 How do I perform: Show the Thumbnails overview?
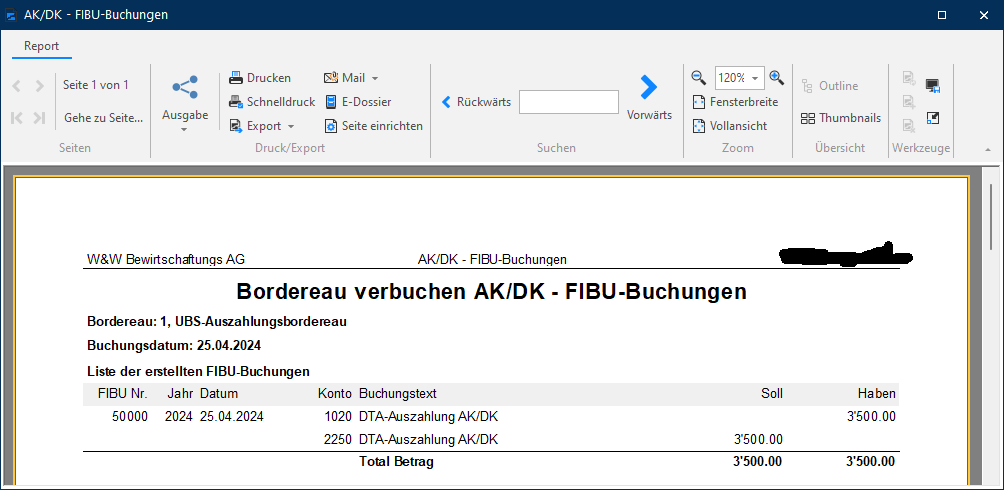point(841,118)
